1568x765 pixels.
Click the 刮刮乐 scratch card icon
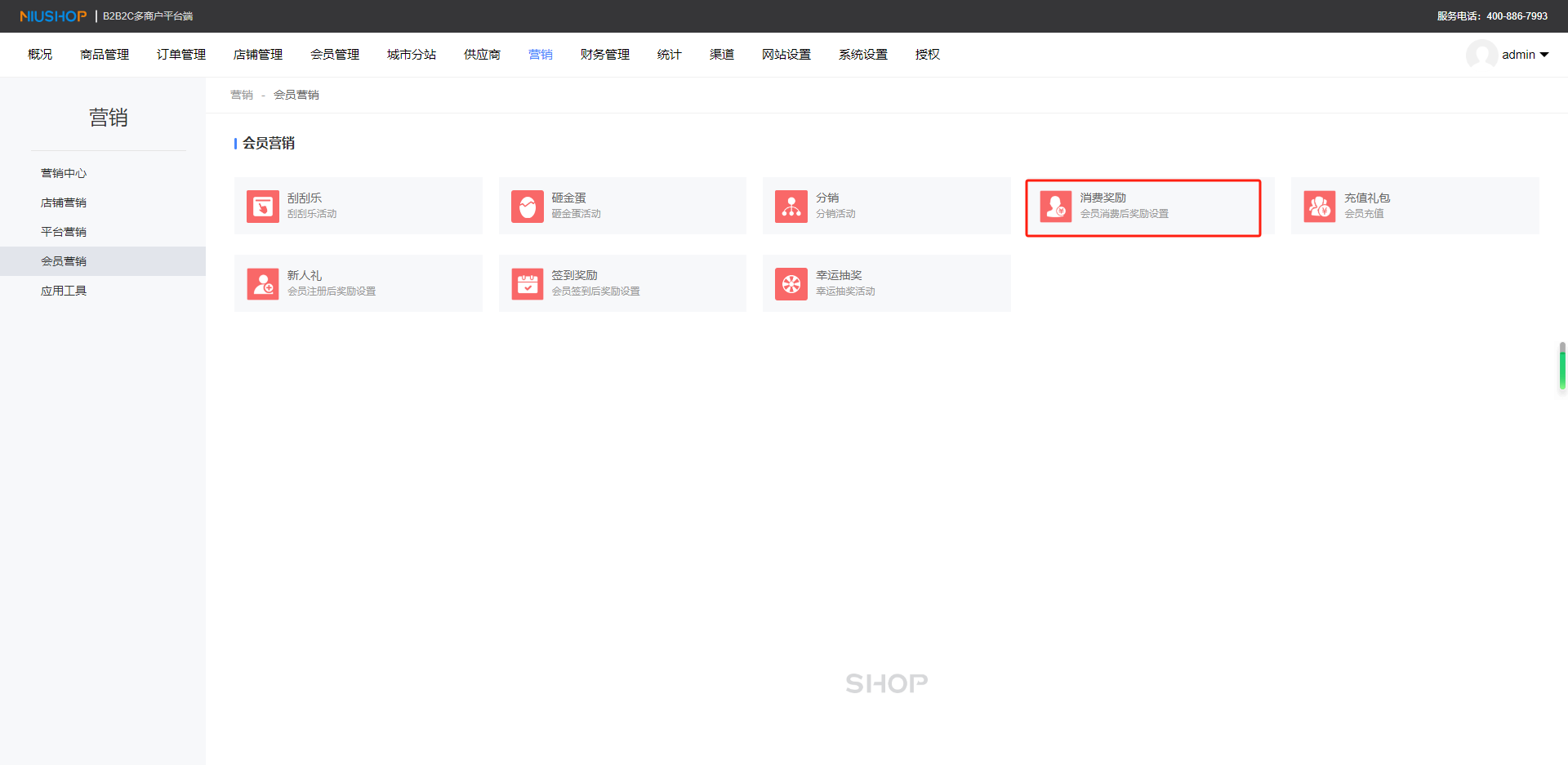pos(263,207)
